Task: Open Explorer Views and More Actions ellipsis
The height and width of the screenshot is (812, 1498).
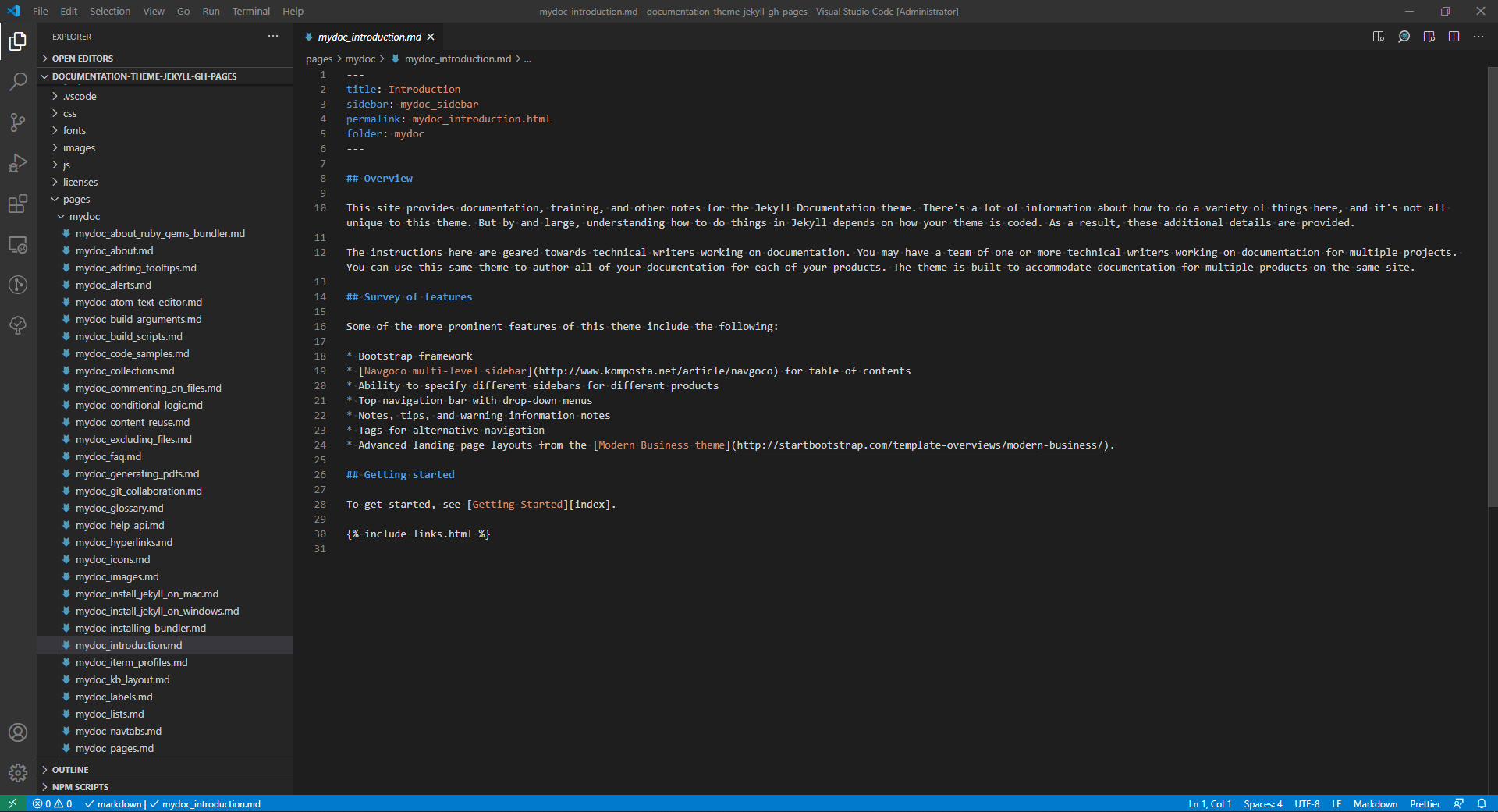Action: tap(273, 36)
